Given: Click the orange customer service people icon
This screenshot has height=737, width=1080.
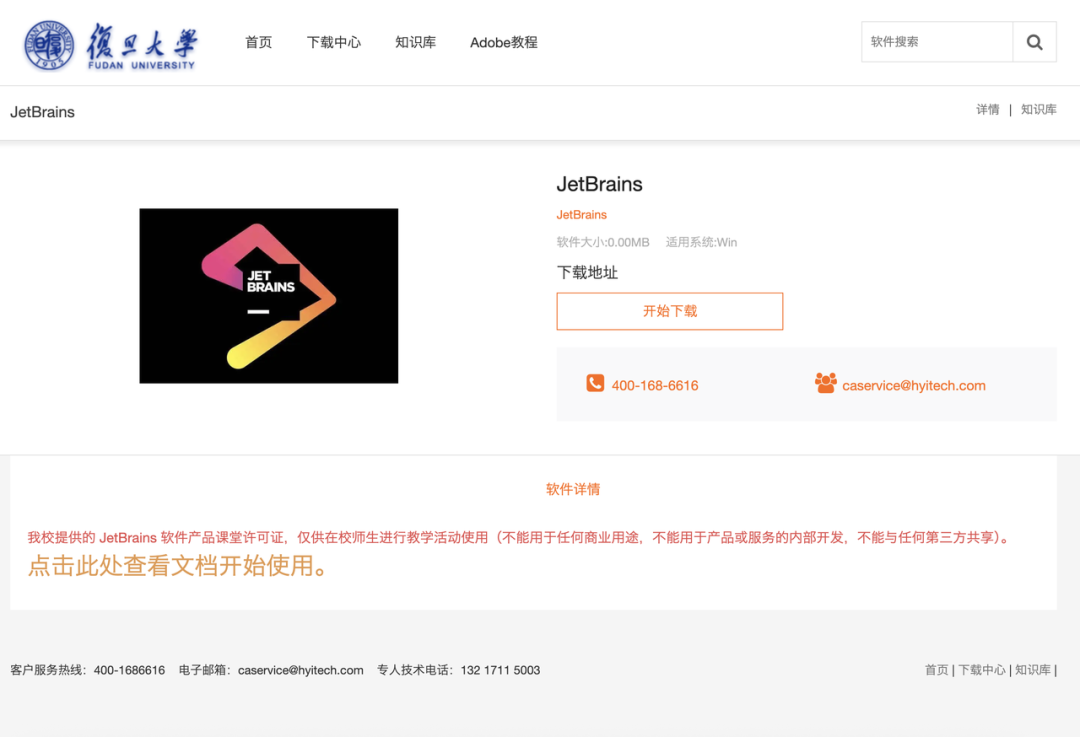Looking at the screenshot, I should pos(825,383).
